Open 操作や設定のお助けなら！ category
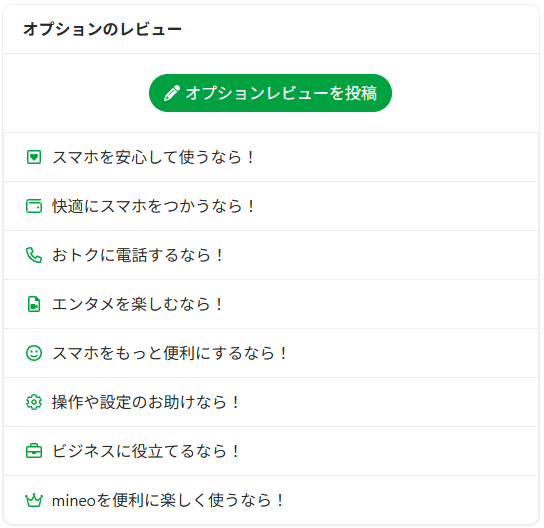Viewport: 544px width, 528px height. tap(271, 402)
